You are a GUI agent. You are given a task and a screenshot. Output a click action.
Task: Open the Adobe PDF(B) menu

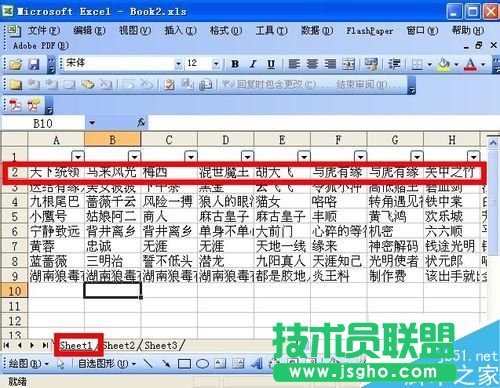41,45
